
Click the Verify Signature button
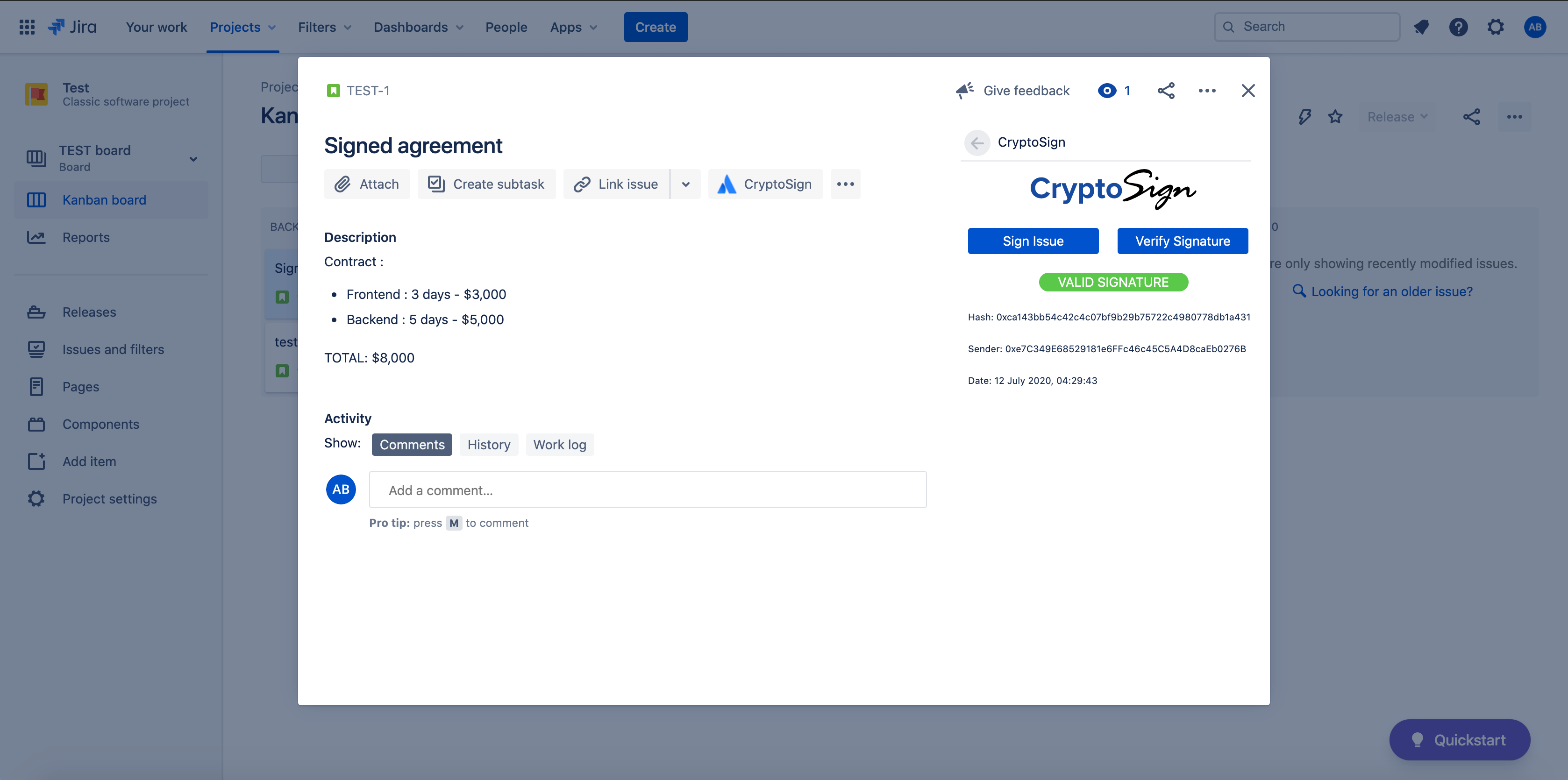click(x=1182, y=241)
